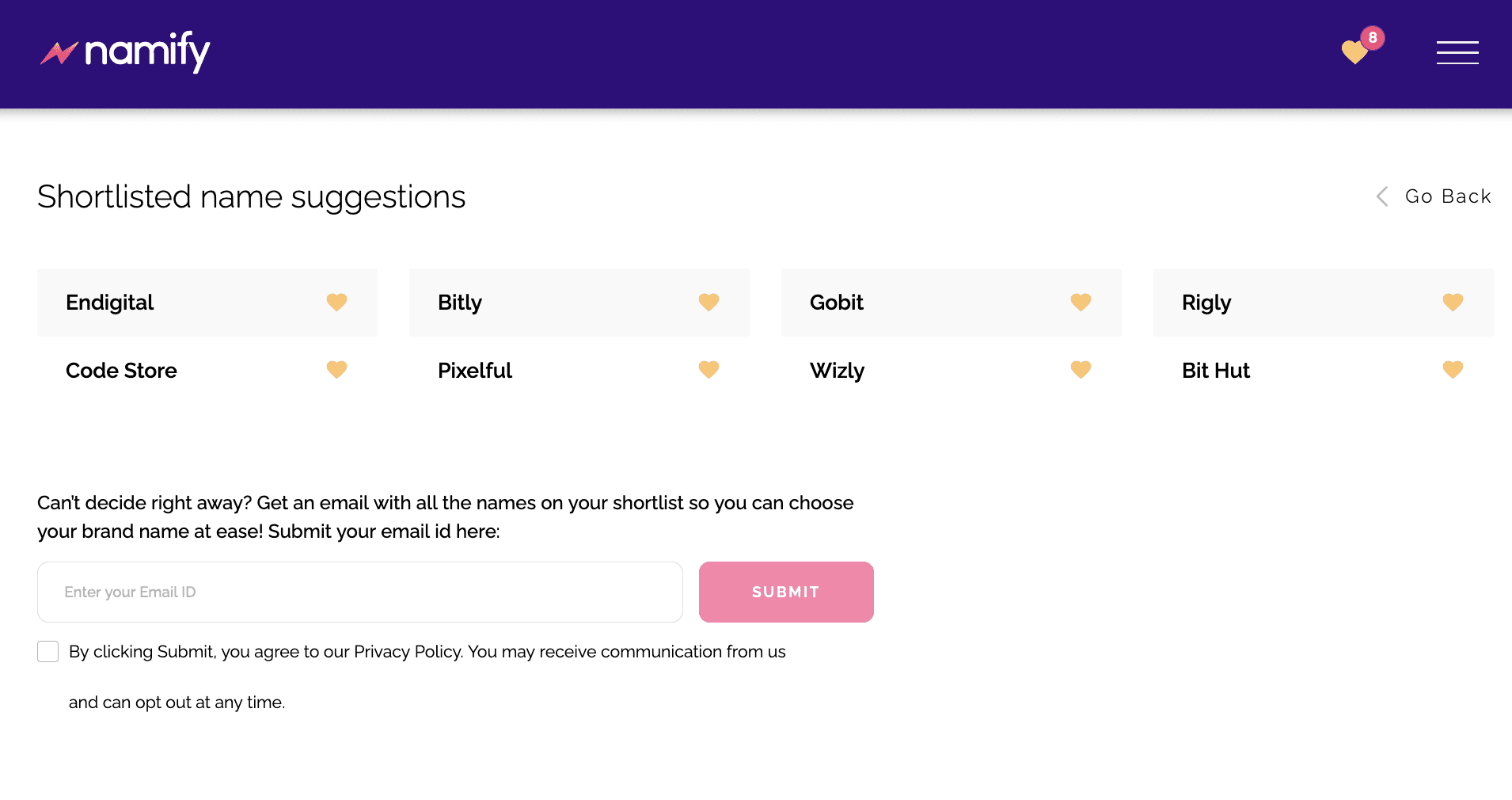Open the hamburger menu

tap(1457, 52)
